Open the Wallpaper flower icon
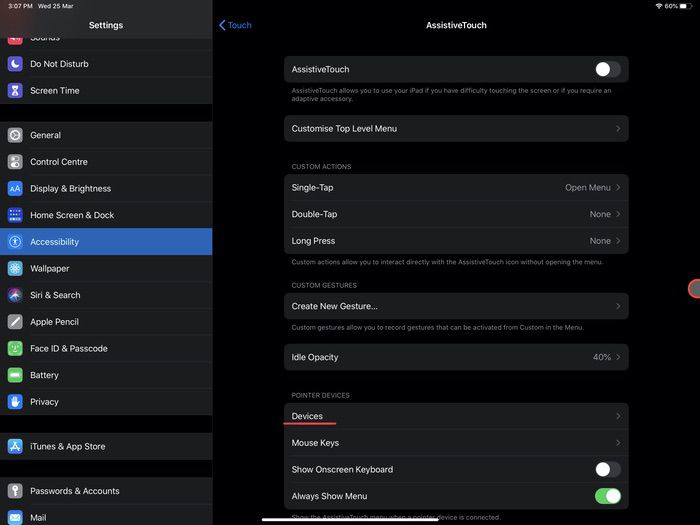This screenshot has width=700, height=525. point(15,268)
